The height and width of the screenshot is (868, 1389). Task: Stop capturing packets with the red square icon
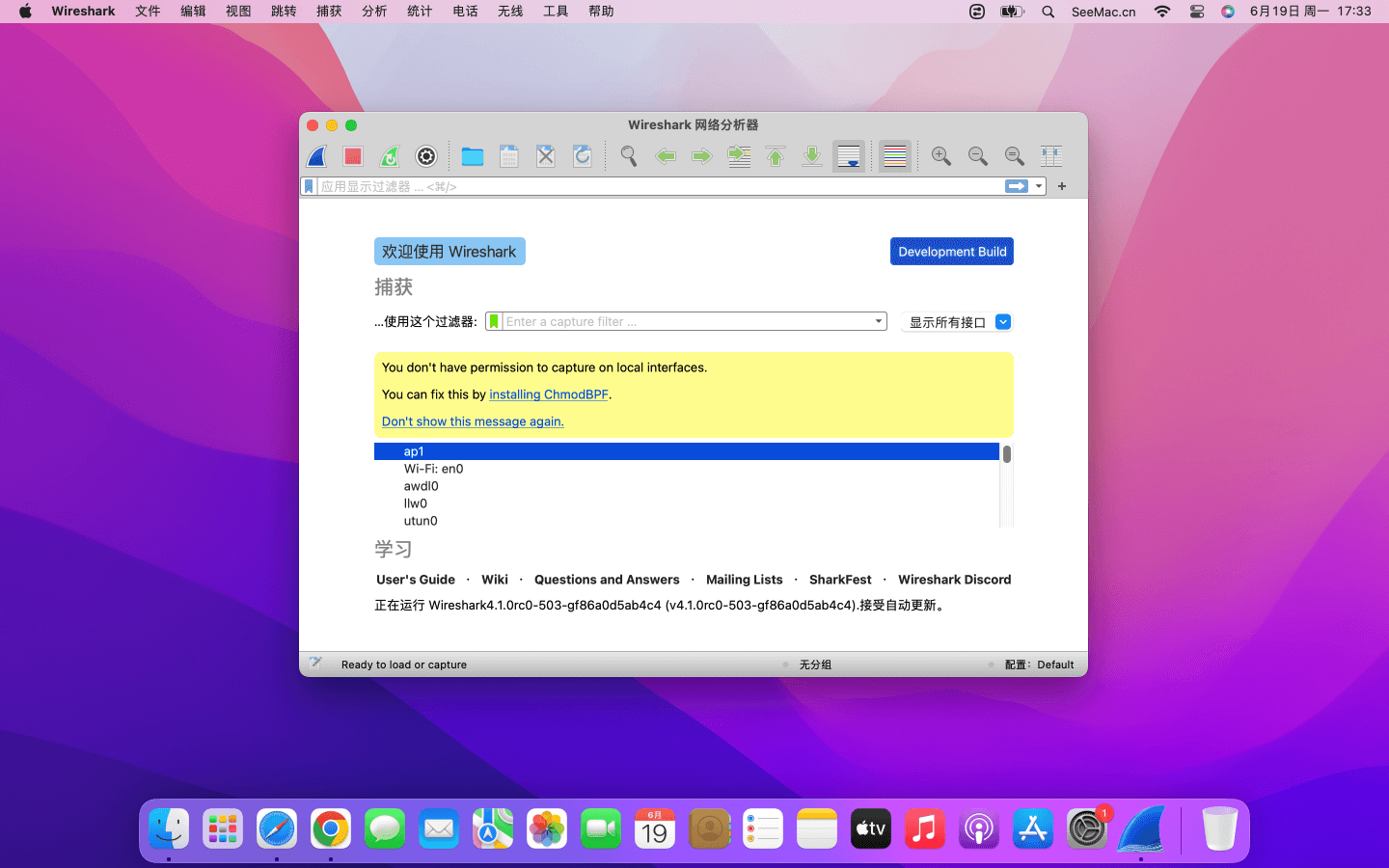[353, 156]
